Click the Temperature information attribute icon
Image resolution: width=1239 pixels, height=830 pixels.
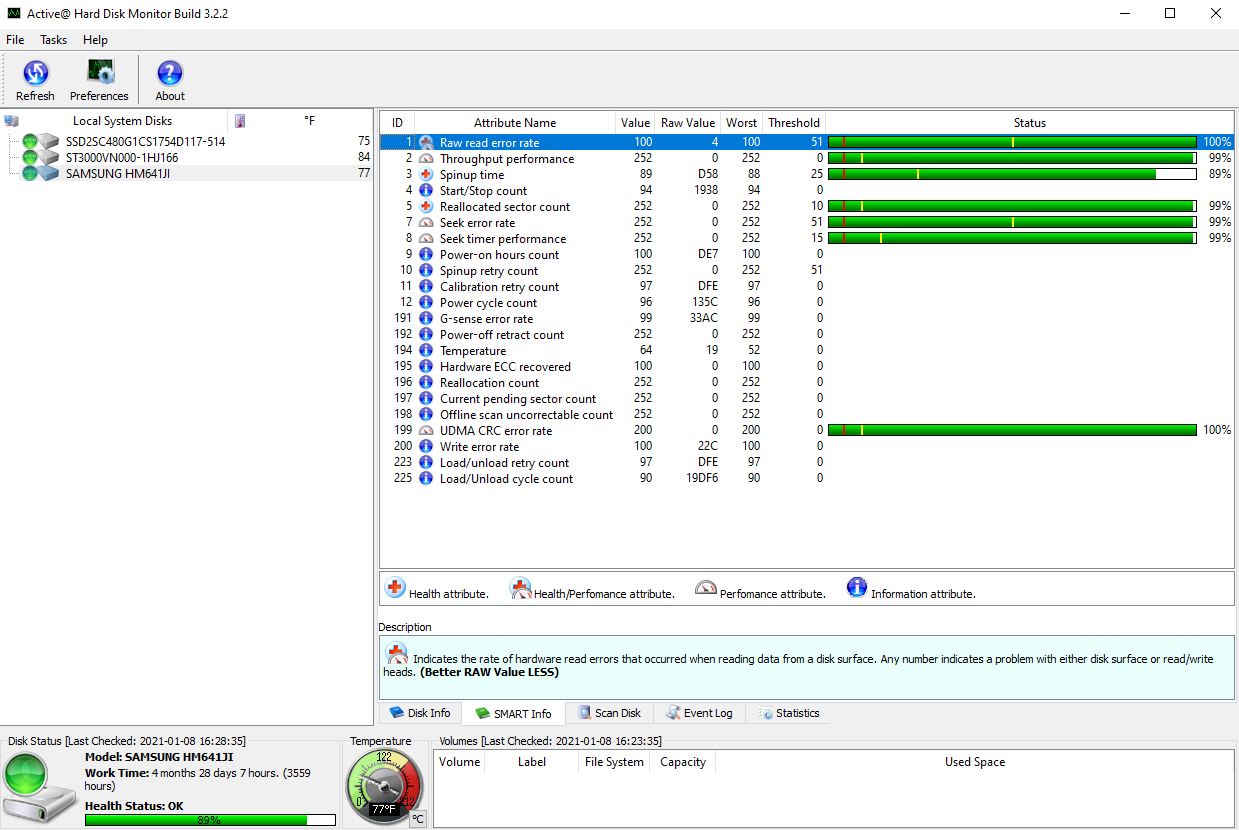426,351
